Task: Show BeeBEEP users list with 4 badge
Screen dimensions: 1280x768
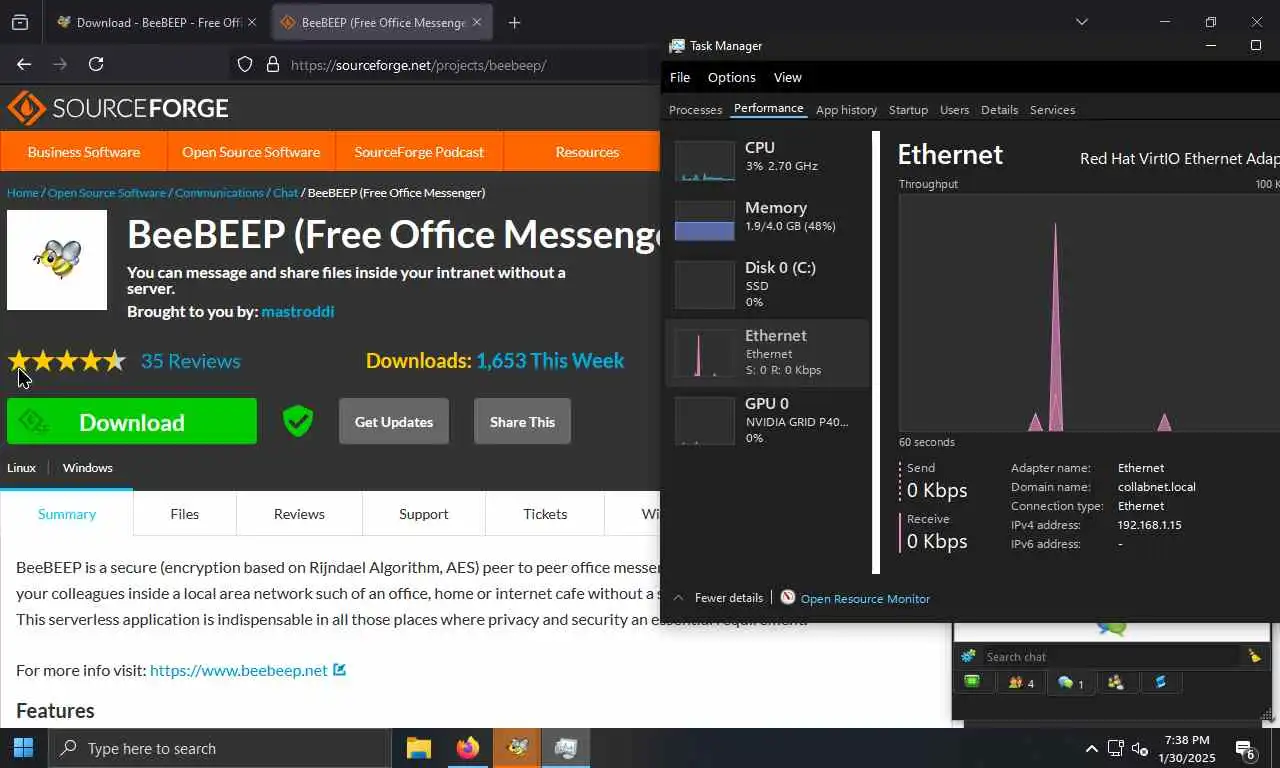Action: (x=1021, y=683)
